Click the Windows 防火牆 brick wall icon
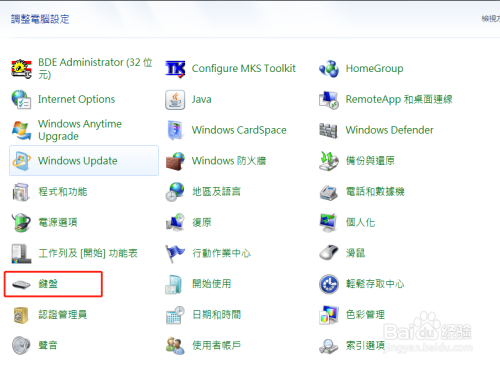This screenshot has height=365, width=500. pyautogui.click(x=175, y=161)
